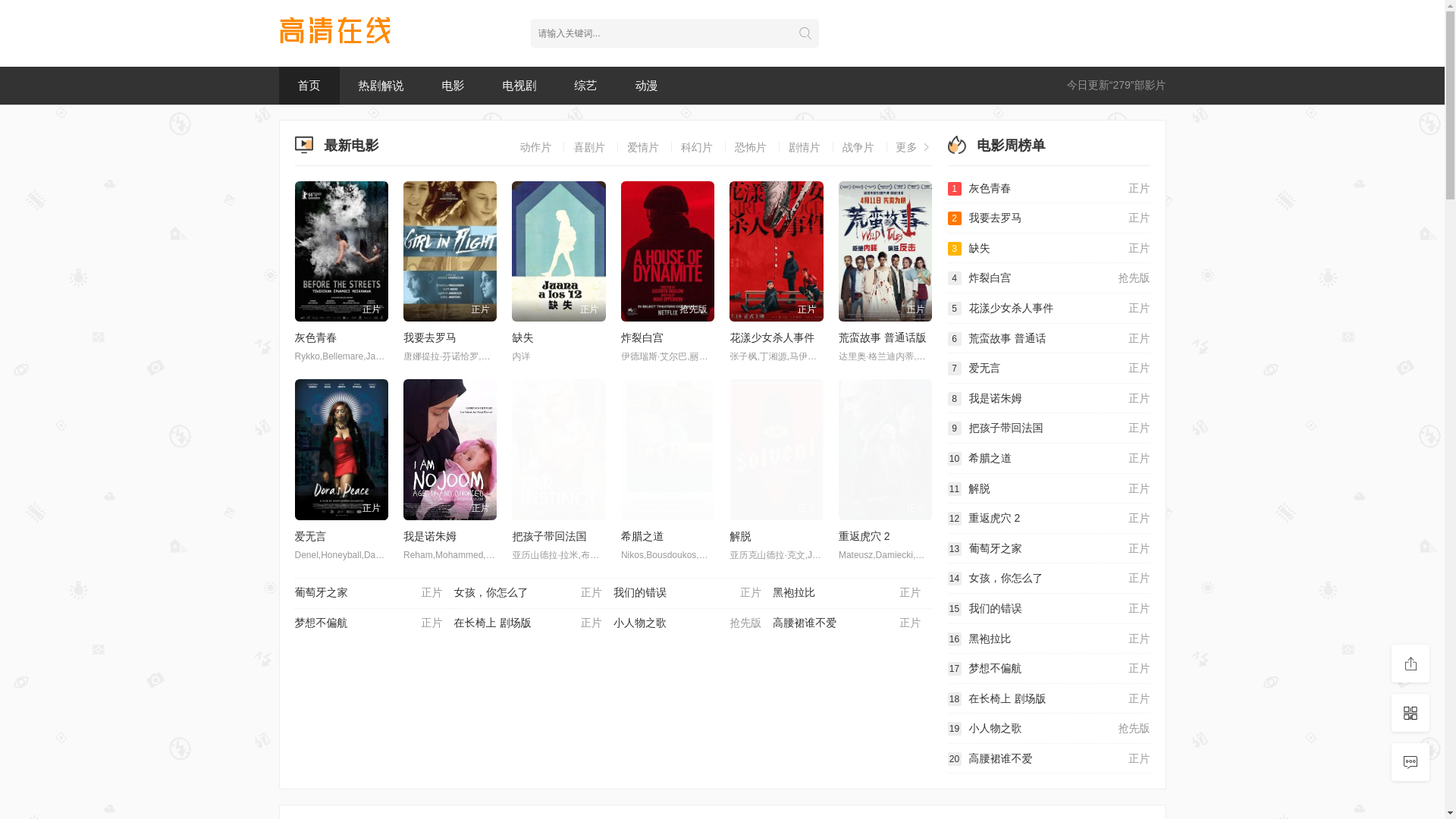
Task: Switch to the 电影 section
Action: 453,86
